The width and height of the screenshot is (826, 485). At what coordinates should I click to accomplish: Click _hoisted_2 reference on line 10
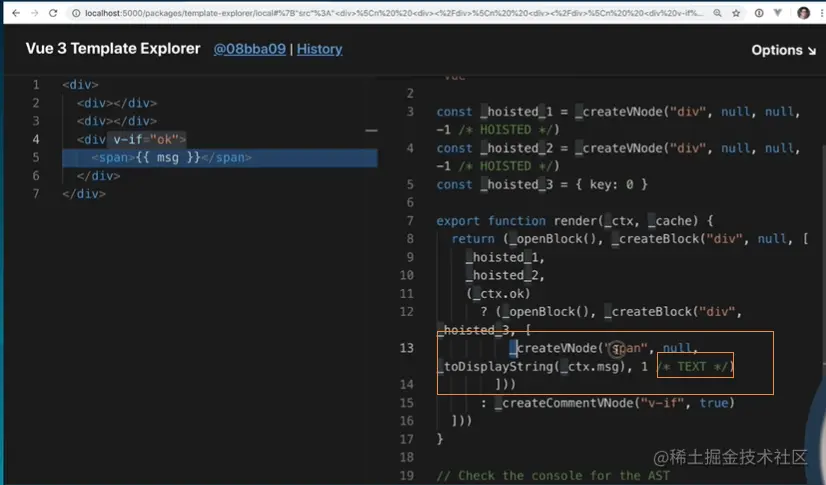coord(505,275)
